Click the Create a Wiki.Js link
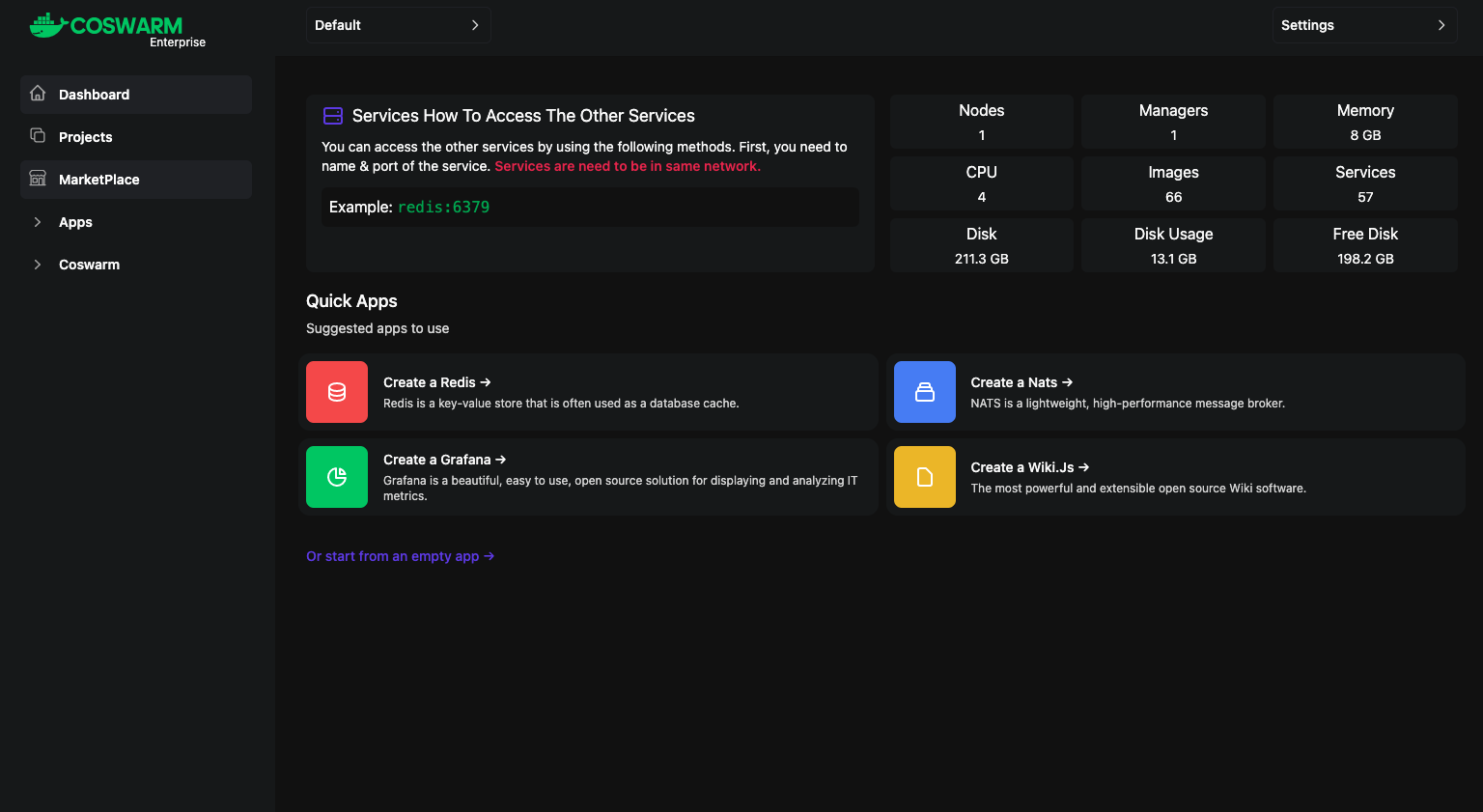The height and width of the screenshot is (812, 1483). 1030,467
